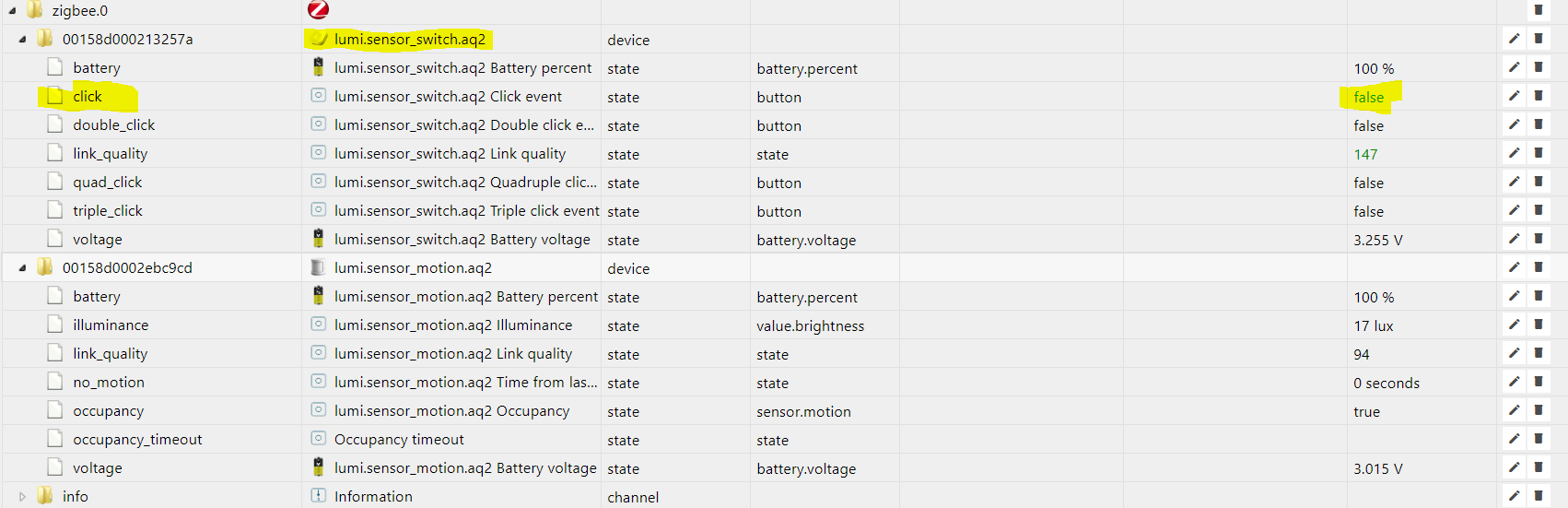Viewport: 1568px width, 508px height.
Task: Delete the info channel with trash icon
Action: [x=1539, y=496]
